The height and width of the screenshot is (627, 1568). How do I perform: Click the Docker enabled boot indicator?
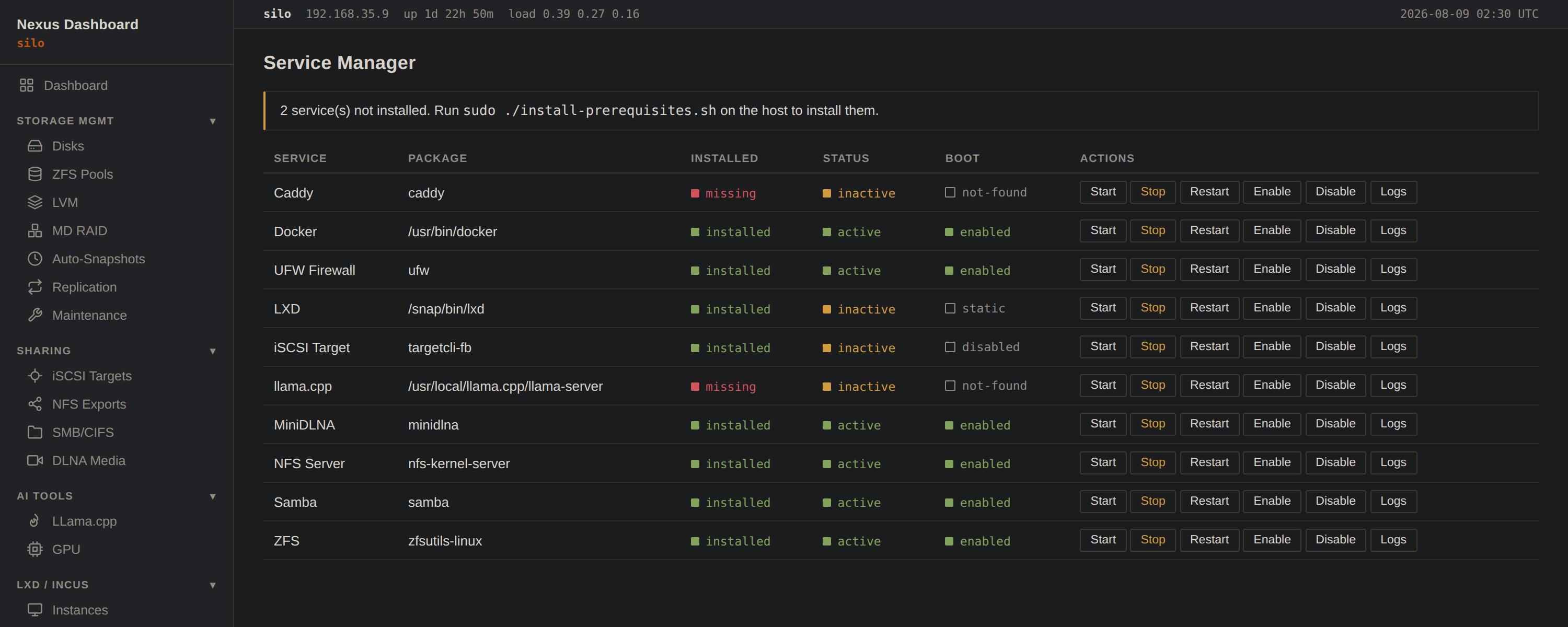(x=977, y=232)
